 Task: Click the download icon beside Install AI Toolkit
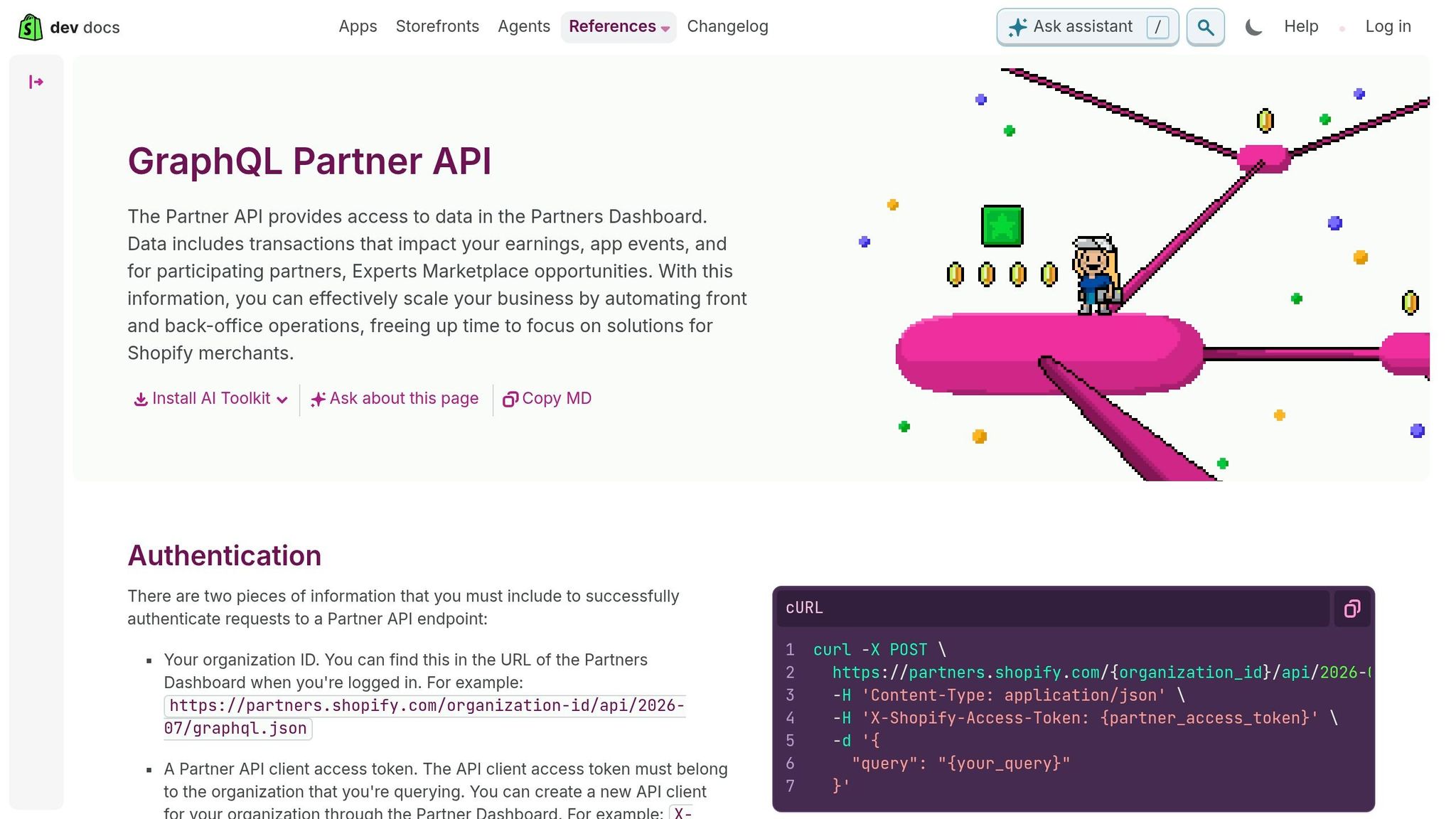point(141,400)
